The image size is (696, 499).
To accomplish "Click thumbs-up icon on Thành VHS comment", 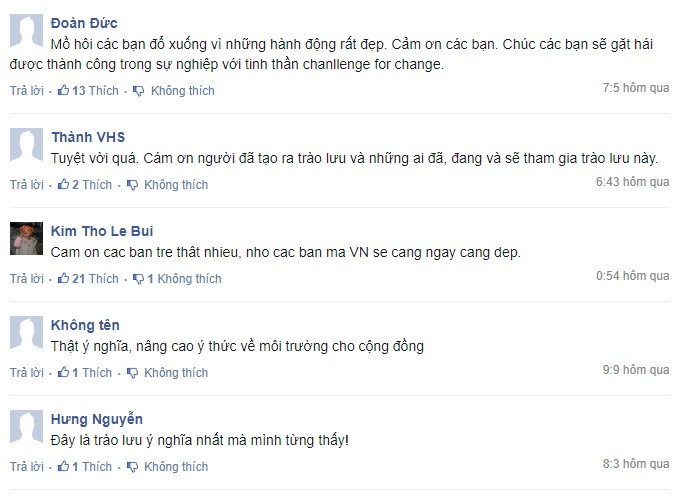I will pyautogui.click(x=63, y=185).
